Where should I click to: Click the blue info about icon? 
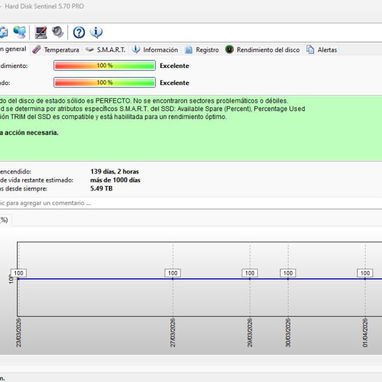click(96, 32)
